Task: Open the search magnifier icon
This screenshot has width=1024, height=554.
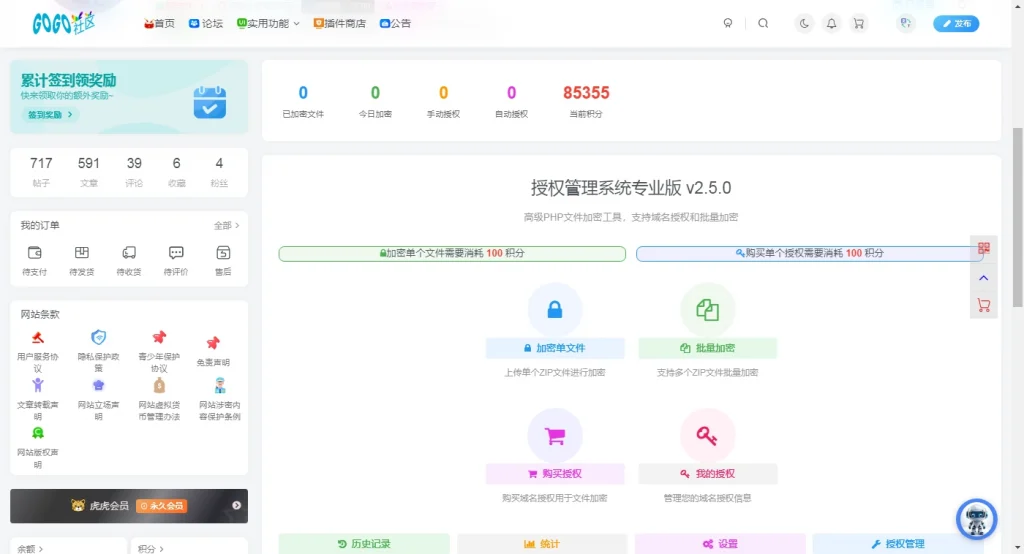Action: 763,24
